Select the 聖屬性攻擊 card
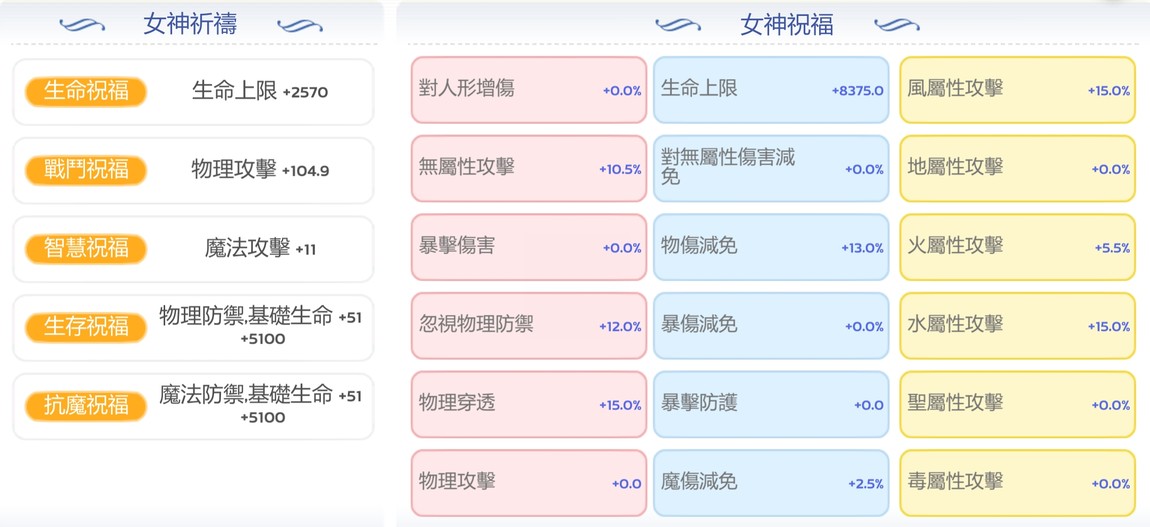 (1017, 404)
